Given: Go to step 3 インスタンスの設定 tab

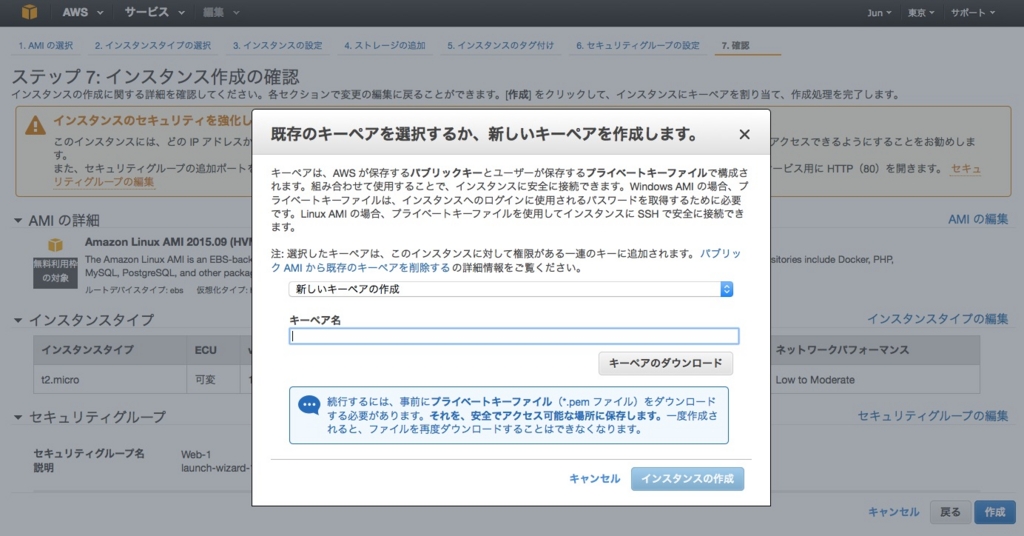Looking at the screenshot, I should tap(278, 46).
